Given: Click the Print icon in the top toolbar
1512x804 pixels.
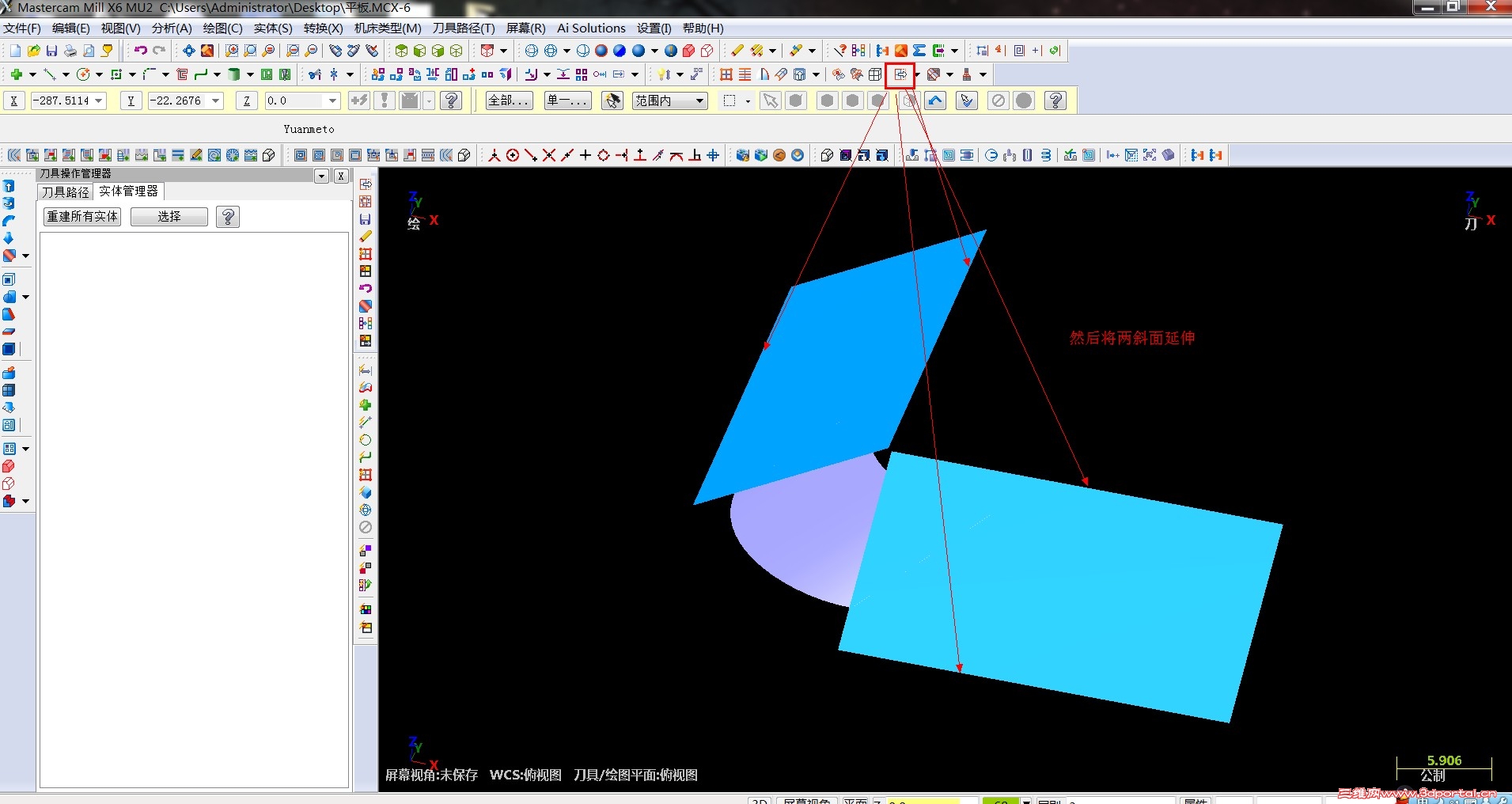Looking at the screenshot, I should [x=70, y=51].
